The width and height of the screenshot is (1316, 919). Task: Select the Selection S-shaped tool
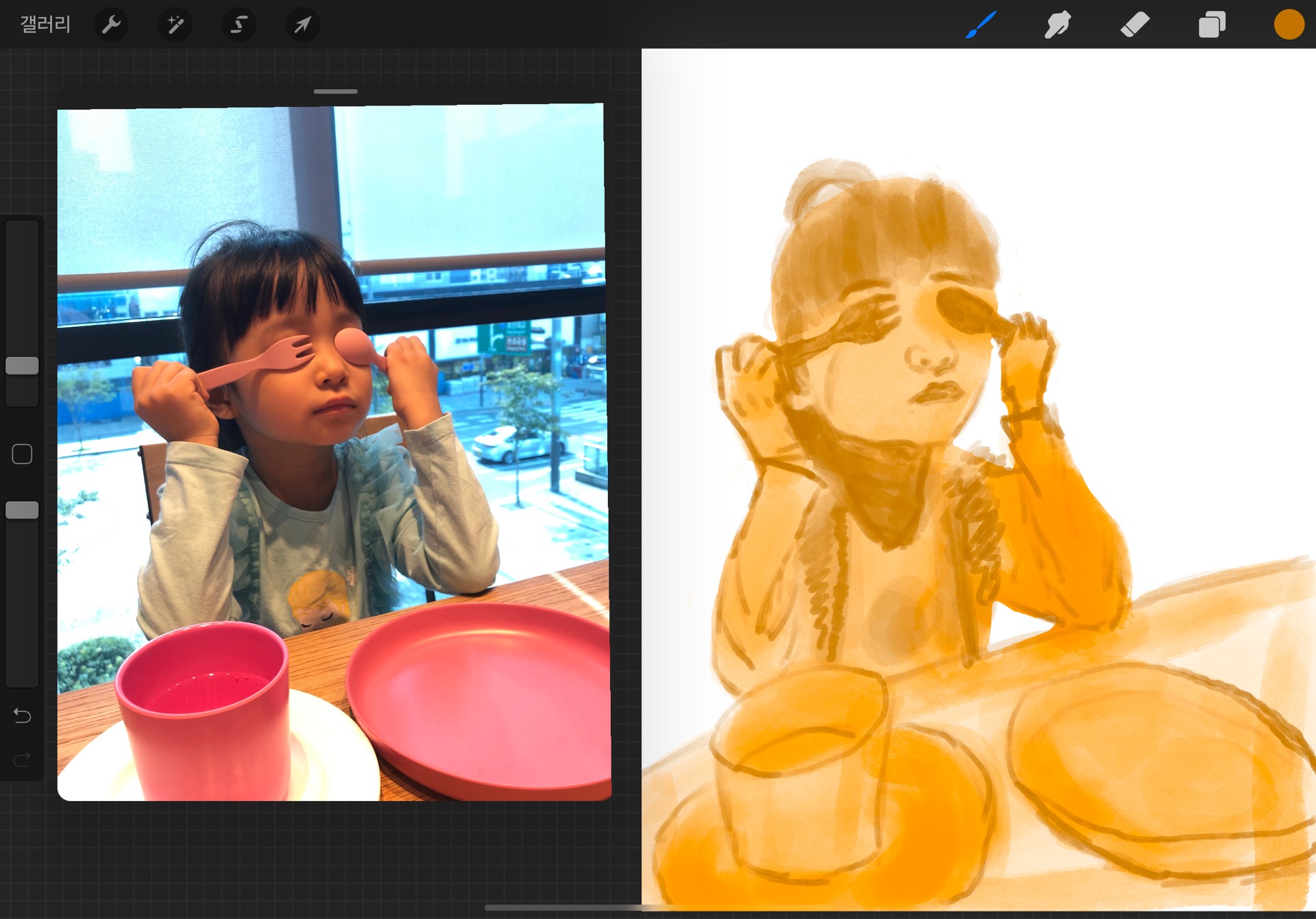pos(239,25)
